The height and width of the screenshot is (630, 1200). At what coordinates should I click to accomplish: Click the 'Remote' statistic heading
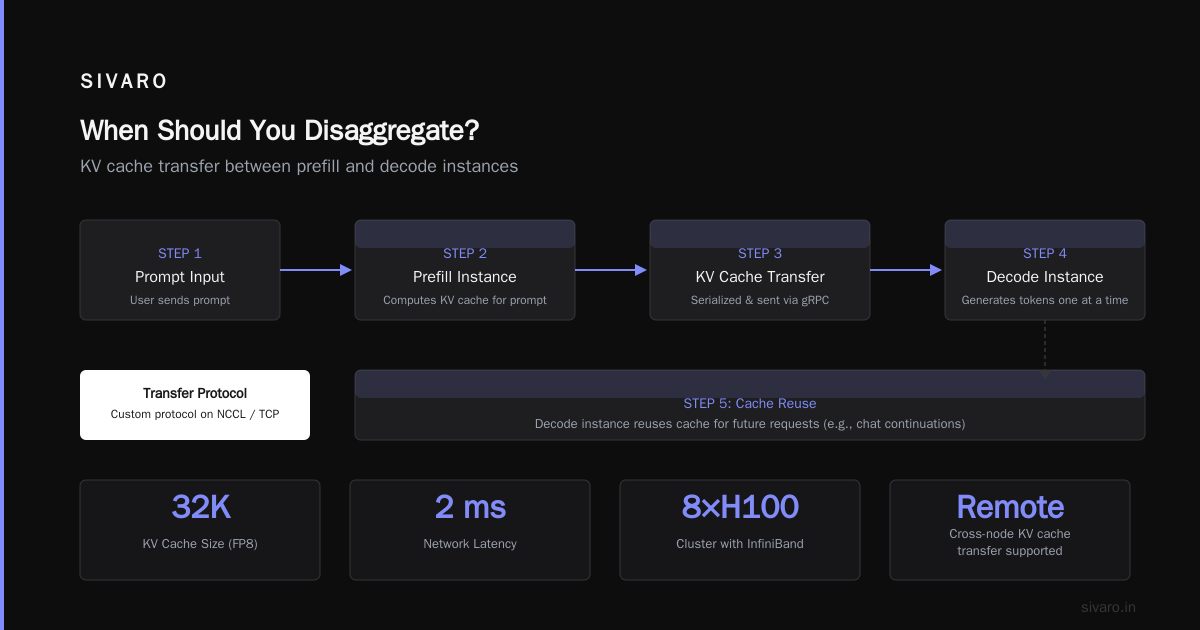[1010, 507]
